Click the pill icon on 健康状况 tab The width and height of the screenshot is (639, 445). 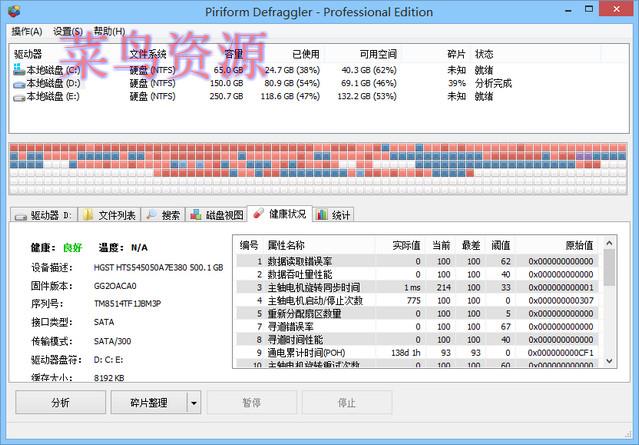(x=258, y=213)
